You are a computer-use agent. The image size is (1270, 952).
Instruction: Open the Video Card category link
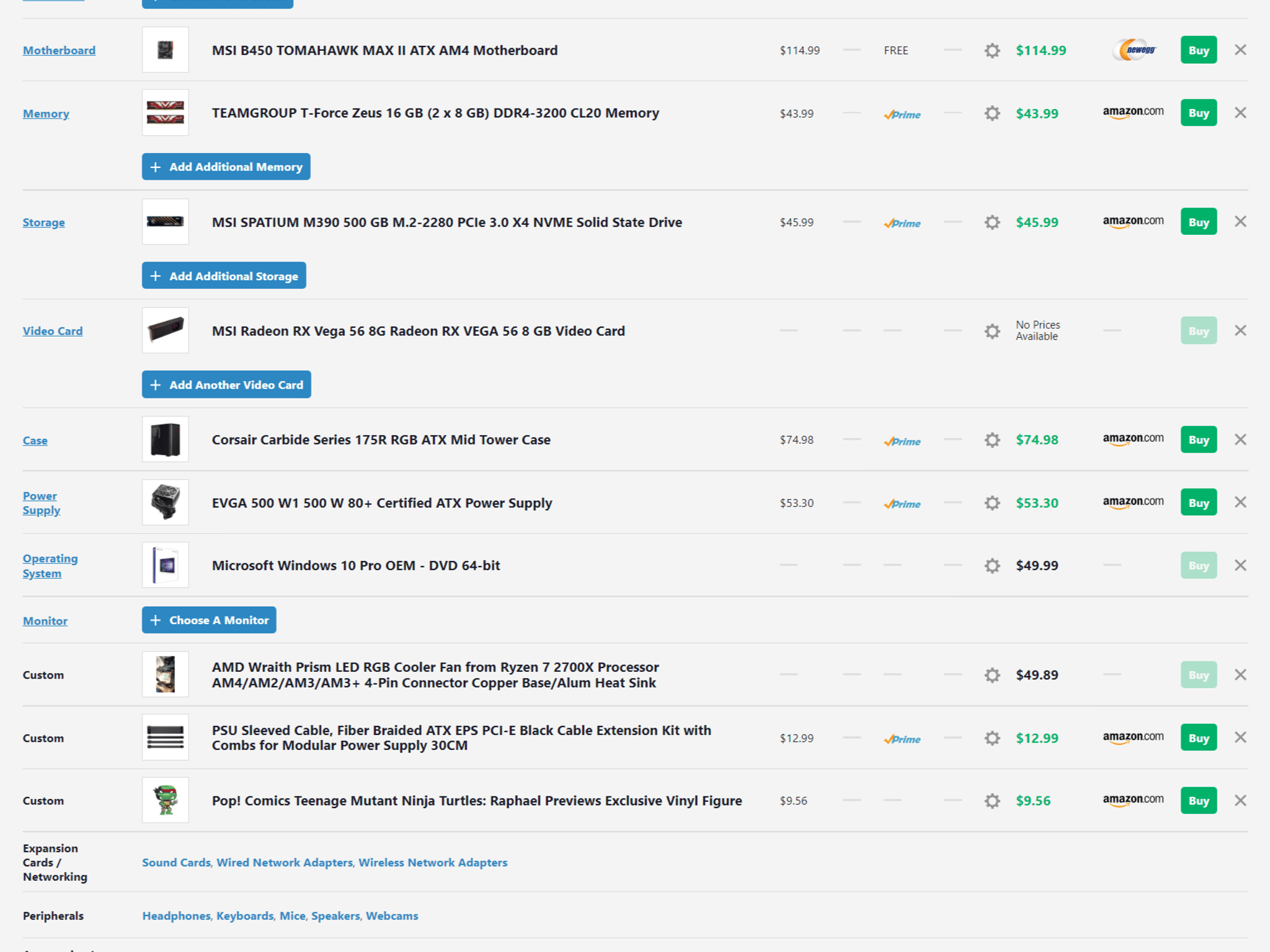coord(53,331)
